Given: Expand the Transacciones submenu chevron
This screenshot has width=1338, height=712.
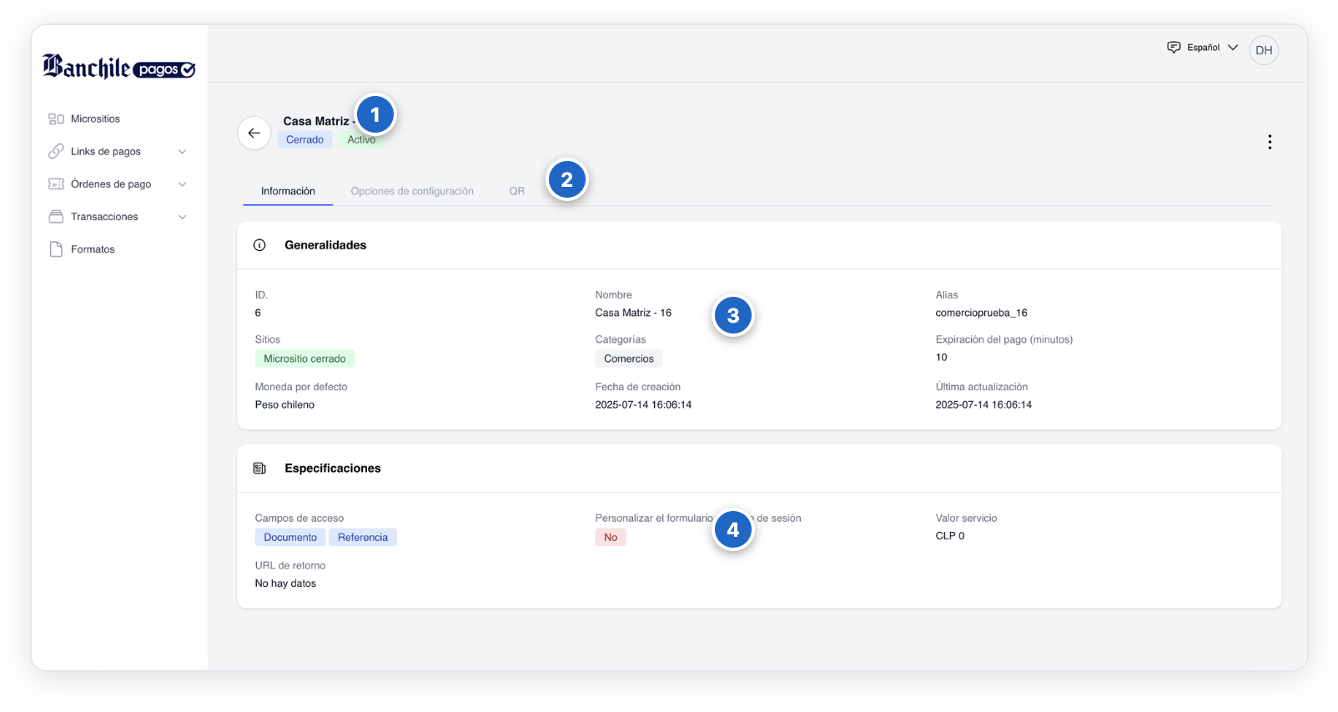Looking at the screenshot, I should click(182, 217).
